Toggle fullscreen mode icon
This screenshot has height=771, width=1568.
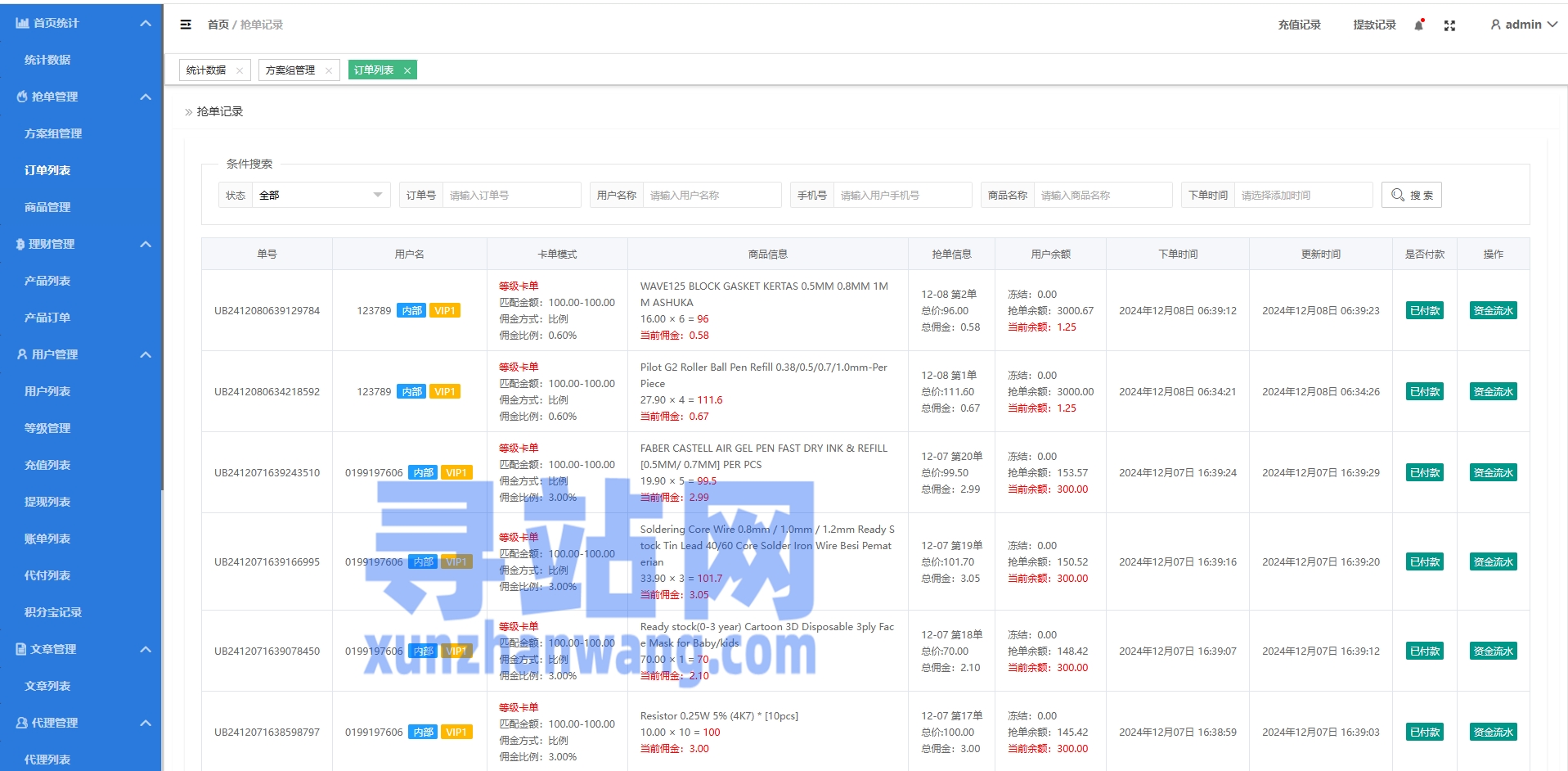(x=1449, y=25)
